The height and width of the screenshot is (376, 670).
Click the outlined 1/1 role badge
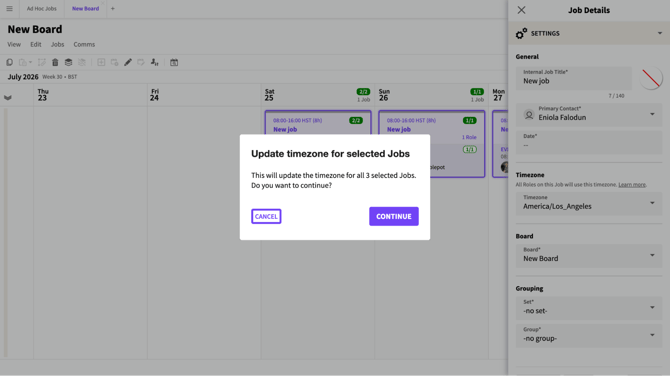[470, 150]
